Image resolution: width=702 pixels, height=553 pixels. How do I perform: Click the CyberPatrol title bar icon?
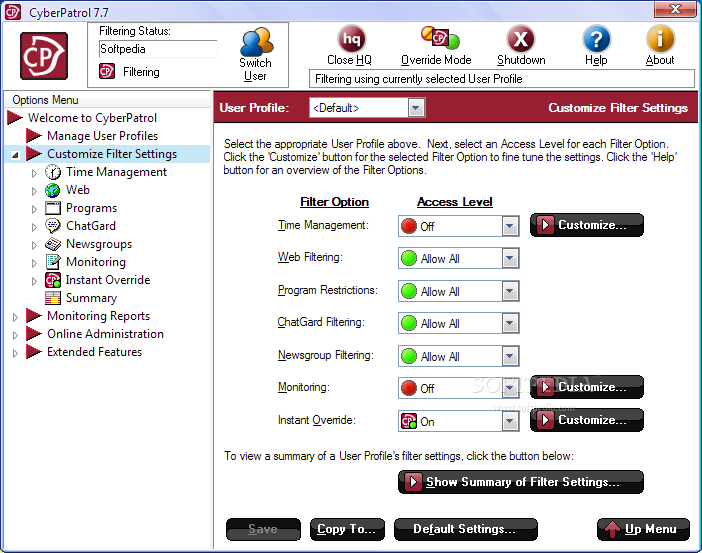pyautogui.click(x=13, y=12)
